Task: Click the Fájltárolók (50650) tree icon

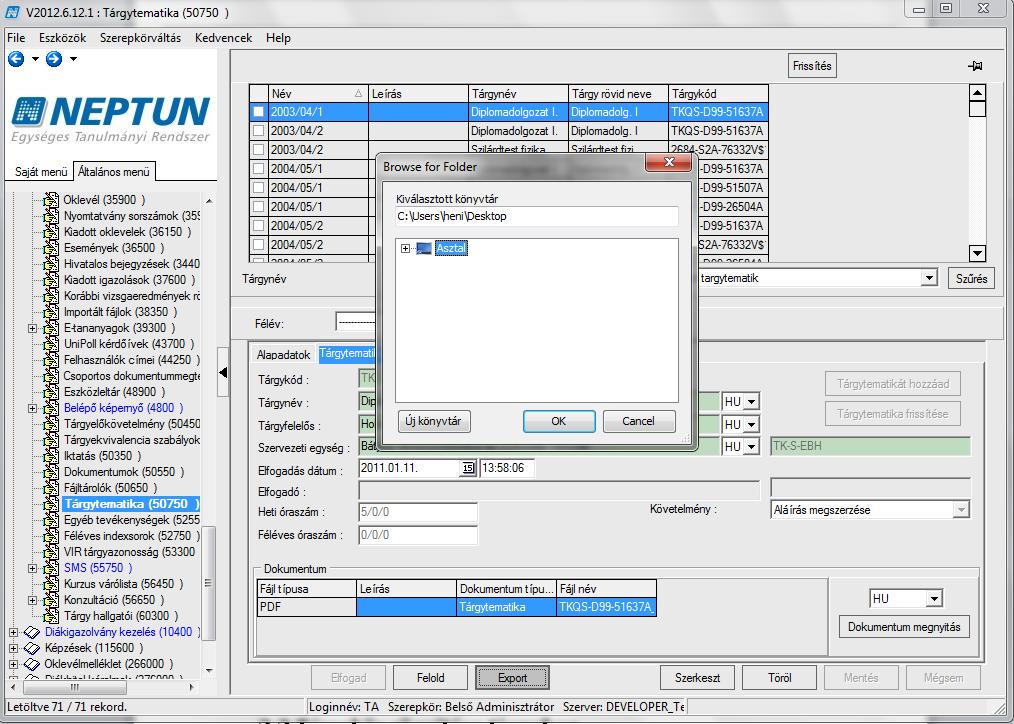Action: (50, 488)
